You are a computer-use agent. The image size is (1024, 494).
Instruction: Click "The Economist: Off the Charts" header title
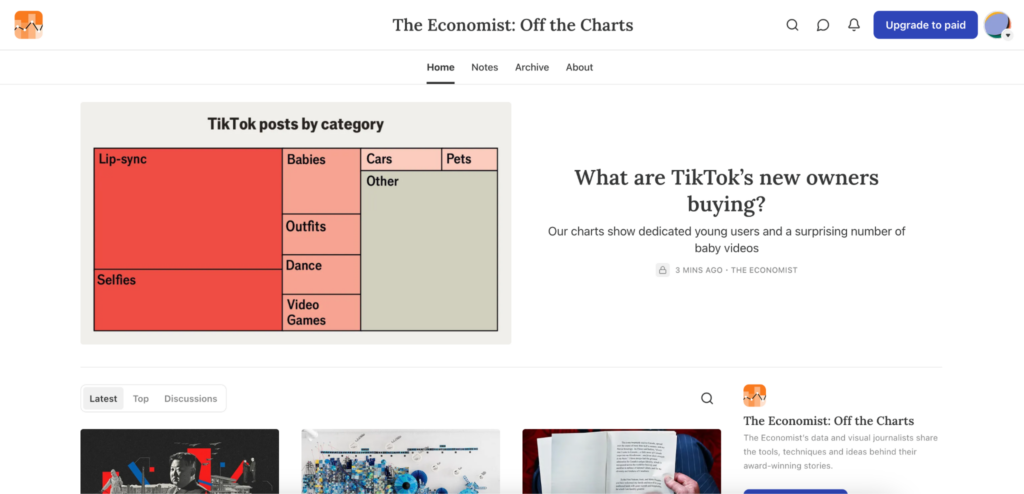[512, 25]
